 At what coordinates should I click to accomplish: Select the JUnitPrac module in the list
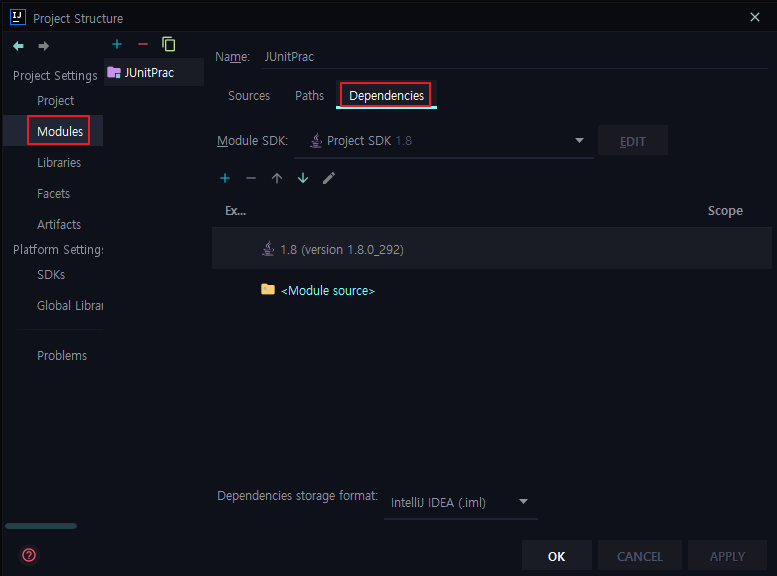pos(154,72)
